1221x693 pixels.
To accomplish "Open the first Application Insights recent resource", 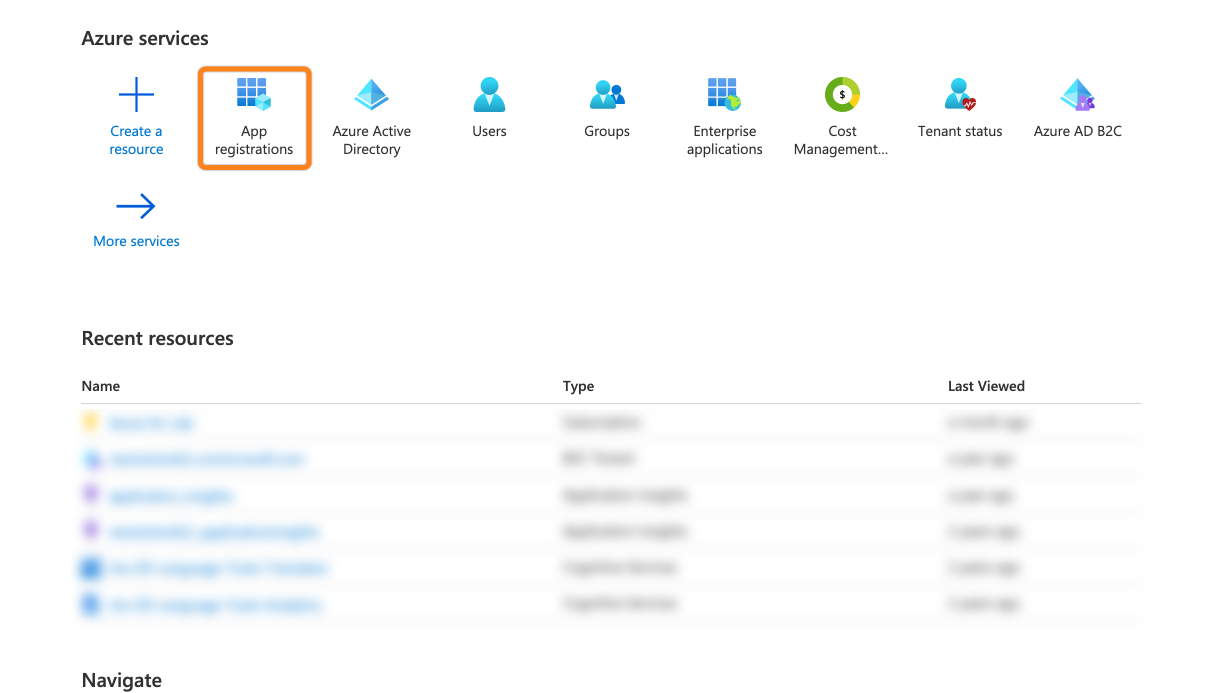I will pyautogui.click(x=171, y=495).
